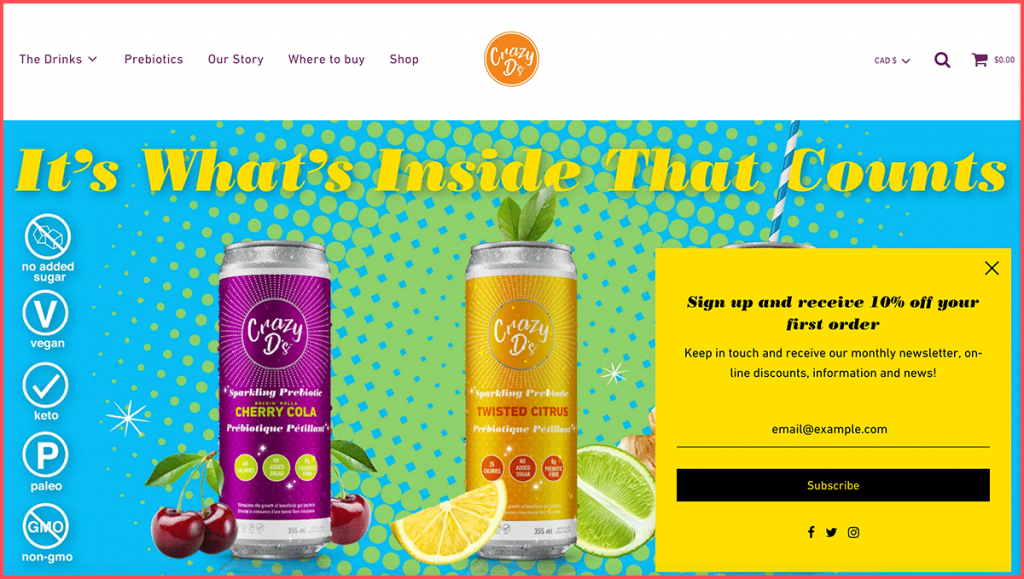Open the shopping cart icon
Image resolution: width=1024 pixels, height=579 pixels.
979,59
